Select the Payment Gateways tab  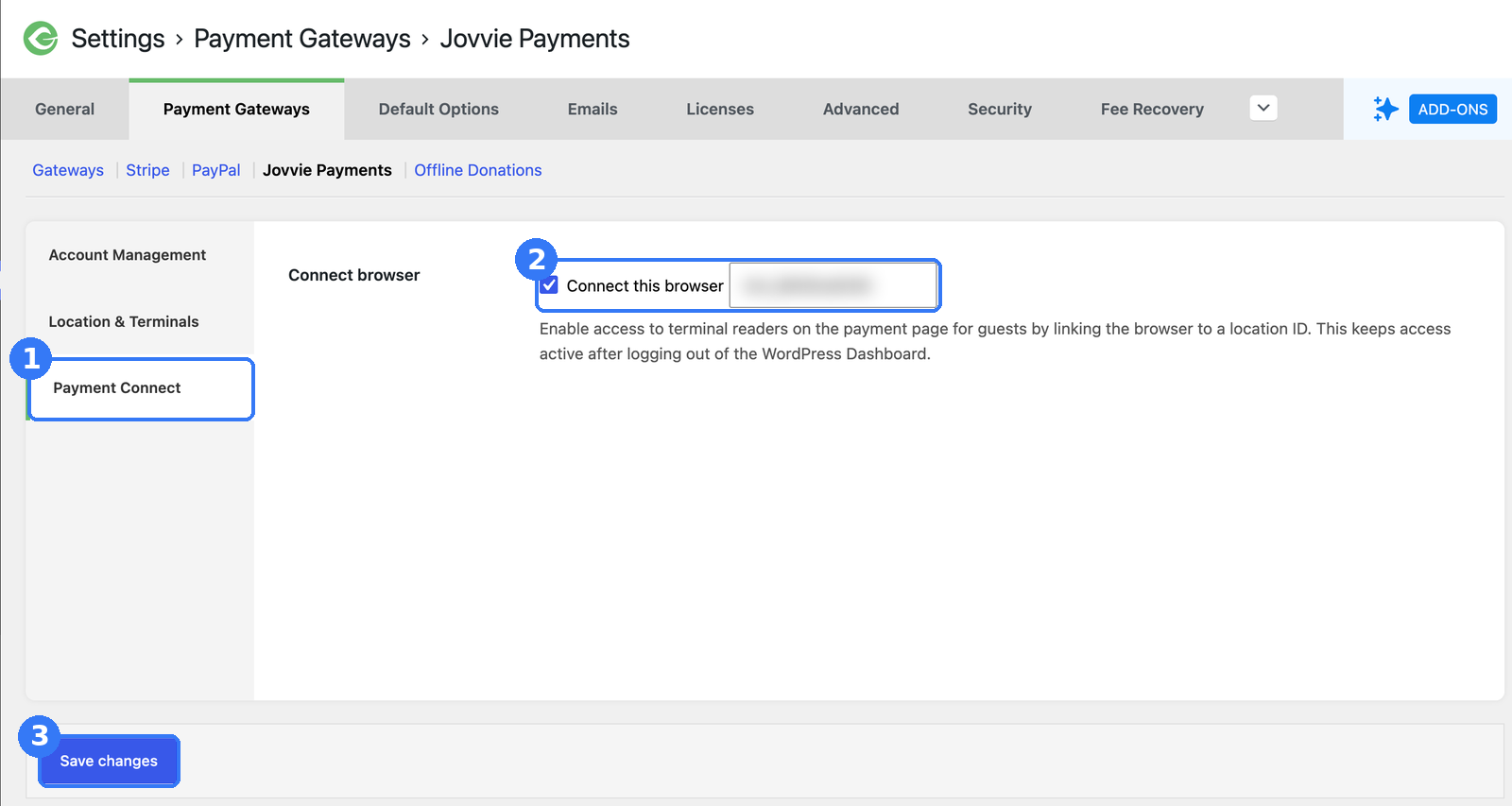click(236, 109)
